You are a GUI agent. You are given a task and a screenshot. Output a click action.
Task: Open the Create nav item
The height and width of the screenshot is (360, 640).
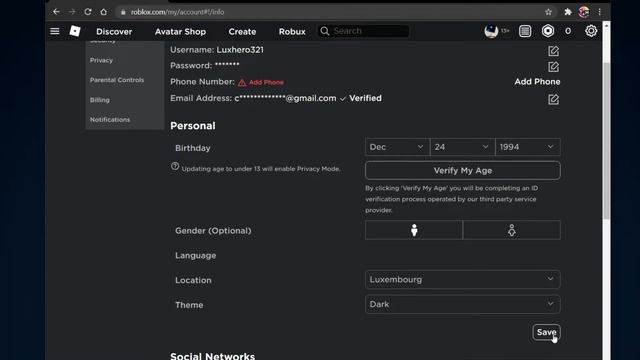(242, 31)
